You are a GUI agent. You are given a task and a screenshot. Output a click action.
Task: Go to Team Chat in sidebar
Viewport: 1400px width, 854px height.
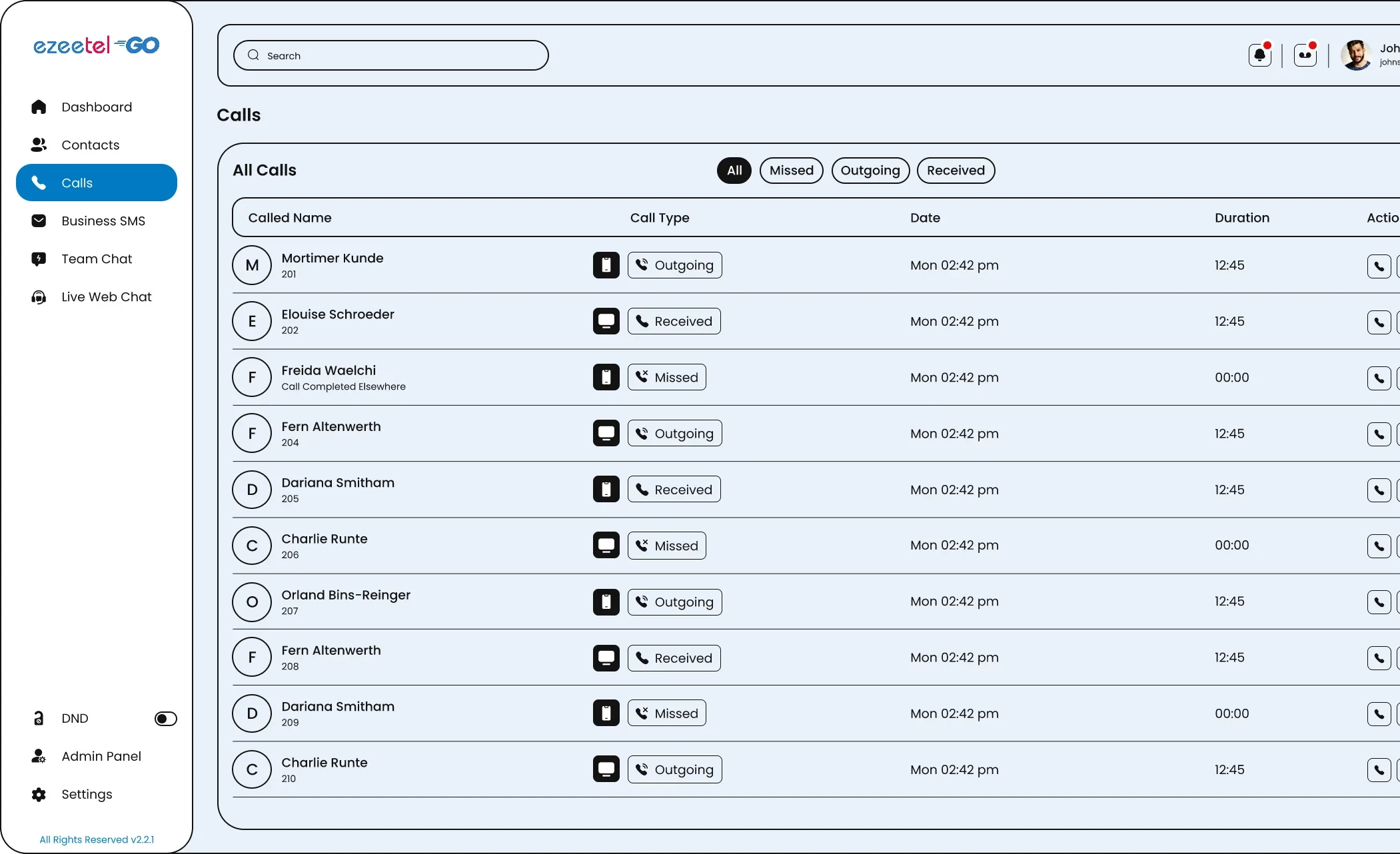click(97, 259)
